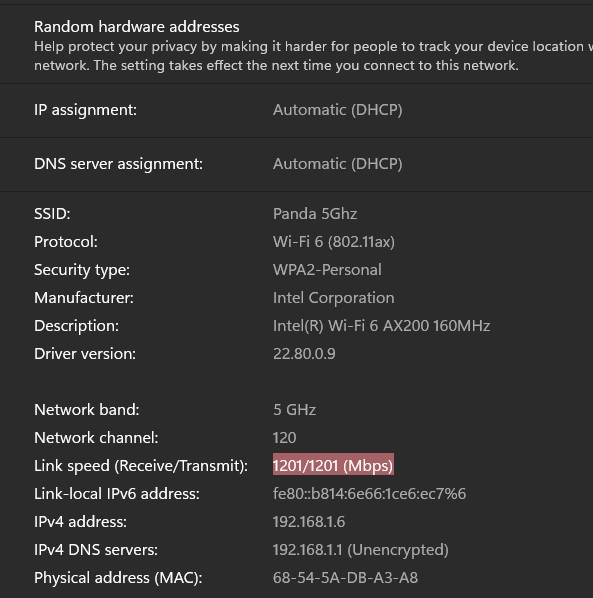The image size is (593, 598).
Task: Select MAC address 68-54-5A-DB-A3-A8
Action: [345, 578]
